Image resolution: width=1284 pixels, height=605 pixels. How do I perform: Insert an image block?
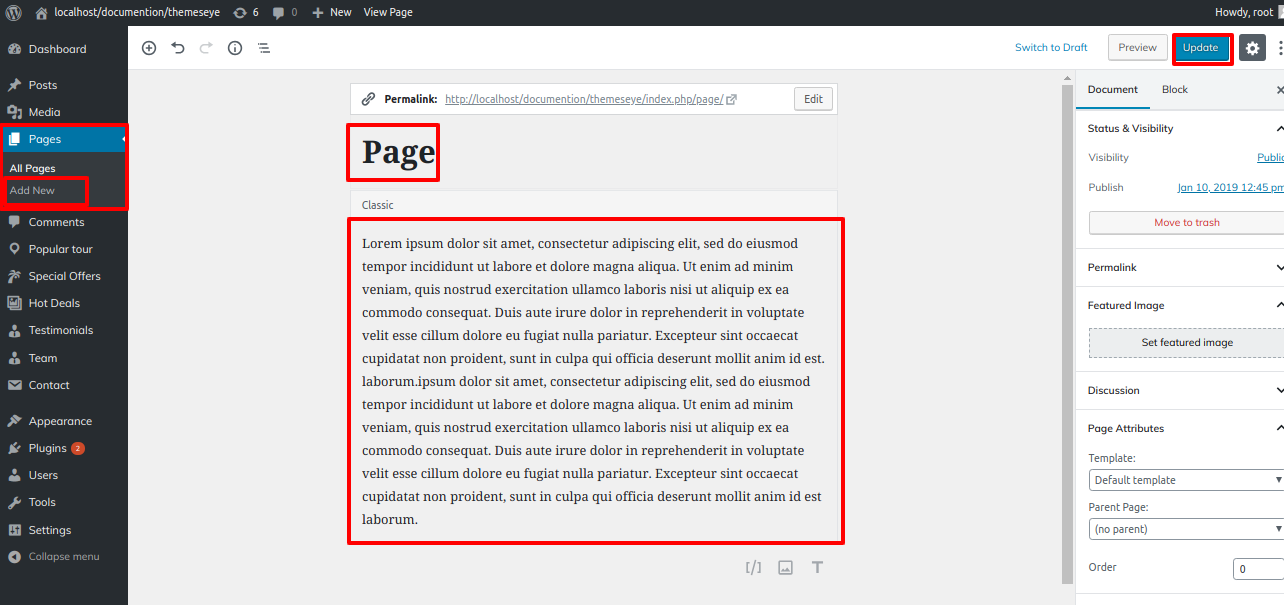785,567
